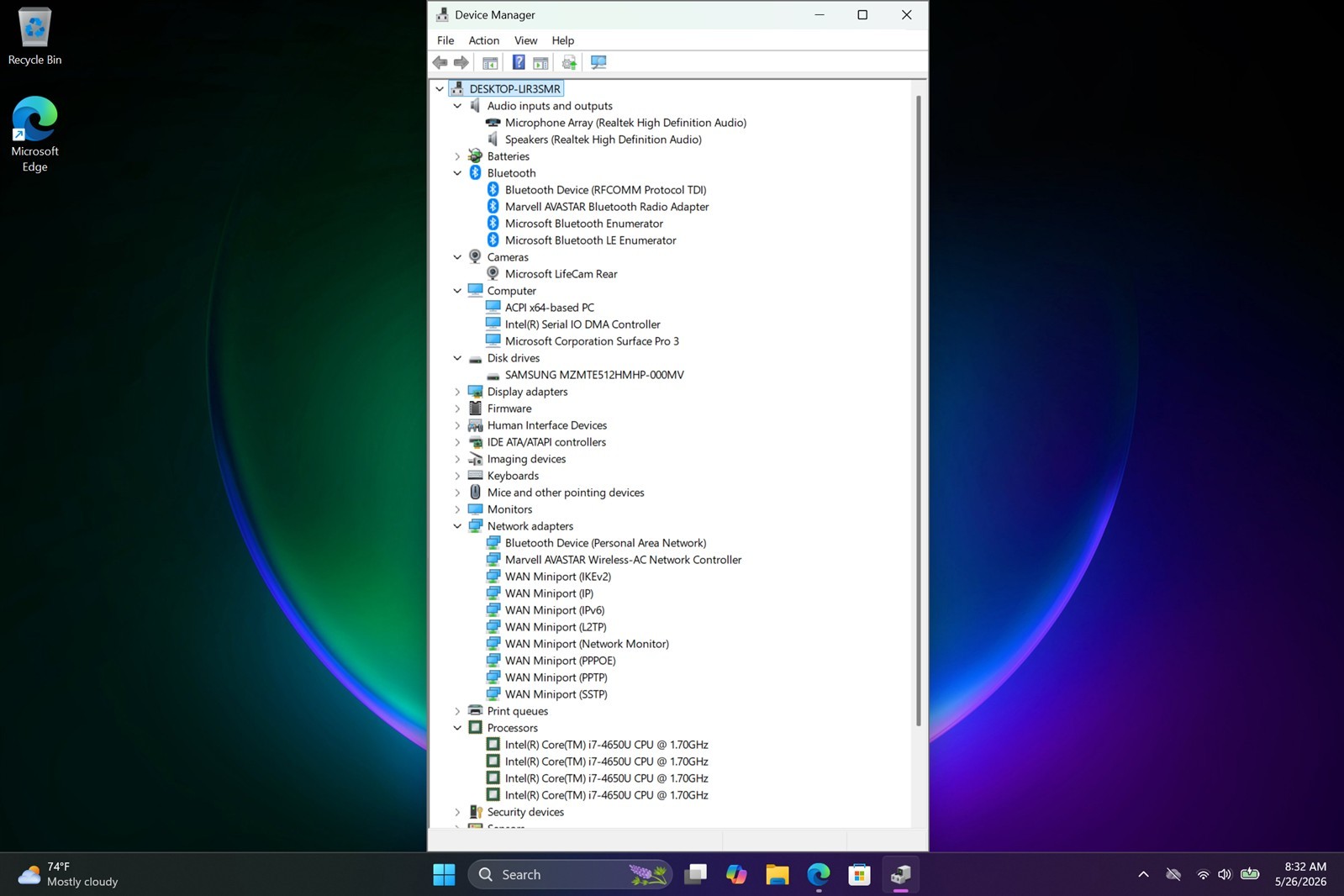Collapse the Processors category
Image resolution: width=1344 pixels, height=896 pixels.
coord(457,728)
